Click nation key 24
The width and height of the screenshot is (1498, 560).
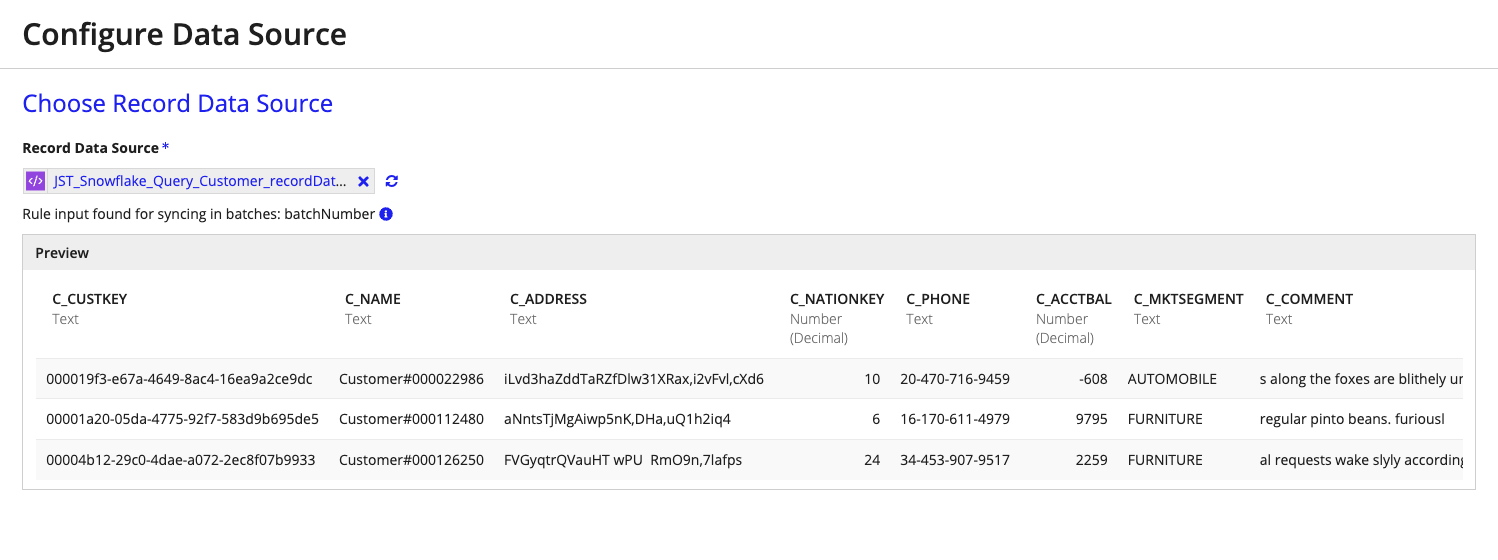tap(872, 460)
